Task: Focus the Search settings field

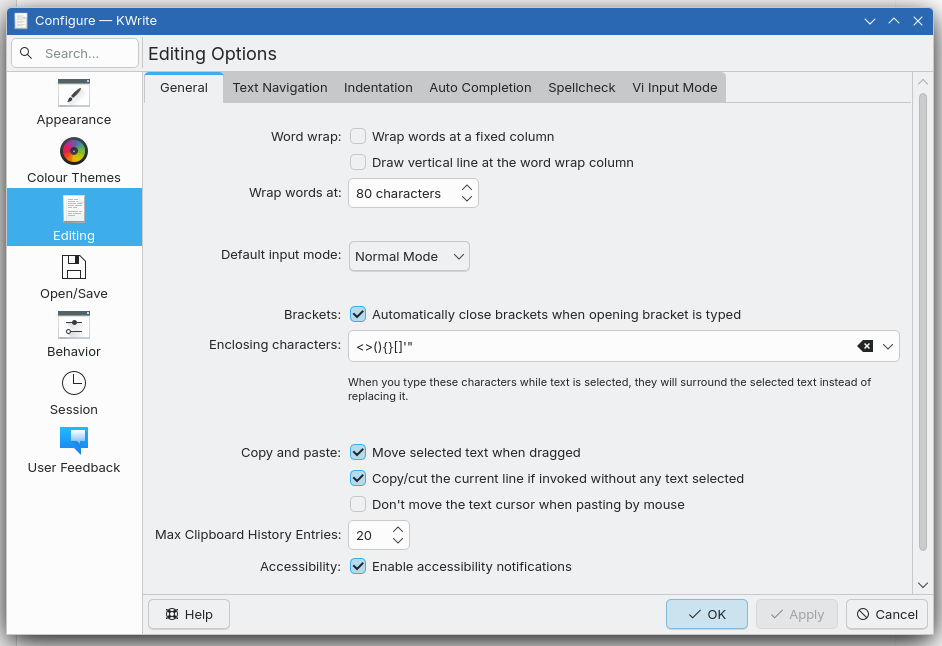Action: [75, 53]
